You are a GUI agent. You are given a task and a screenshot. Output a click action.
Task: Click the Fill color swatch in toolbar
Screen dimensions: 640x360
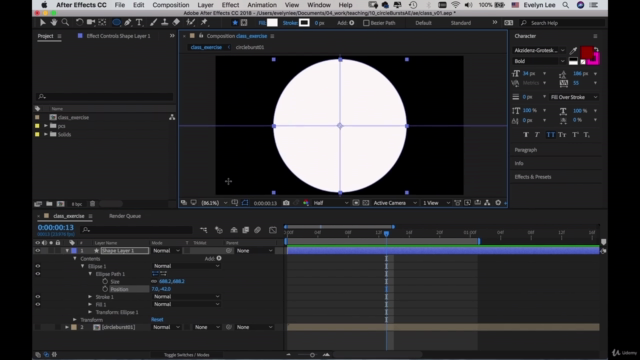tap(272, 23)
